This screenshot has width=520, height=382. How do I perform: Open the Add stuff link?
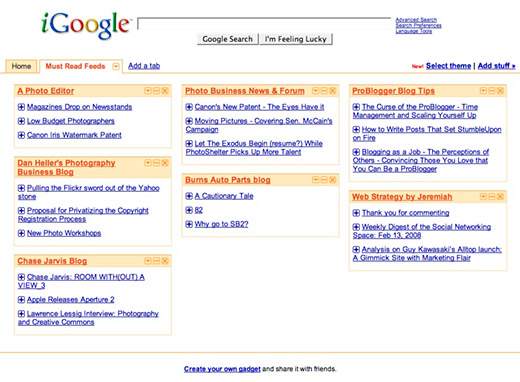(496, 66)
